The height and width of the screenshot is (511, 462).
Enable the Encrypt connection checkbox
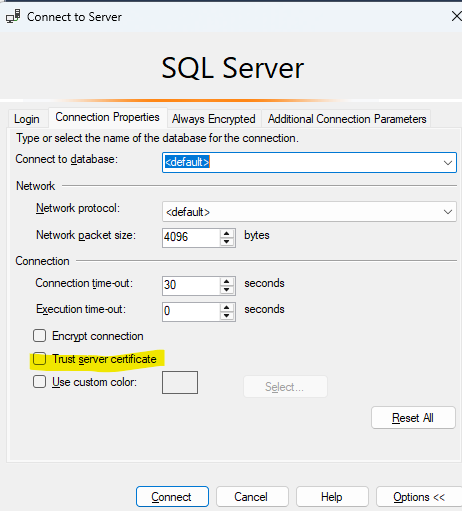point(39,336)
